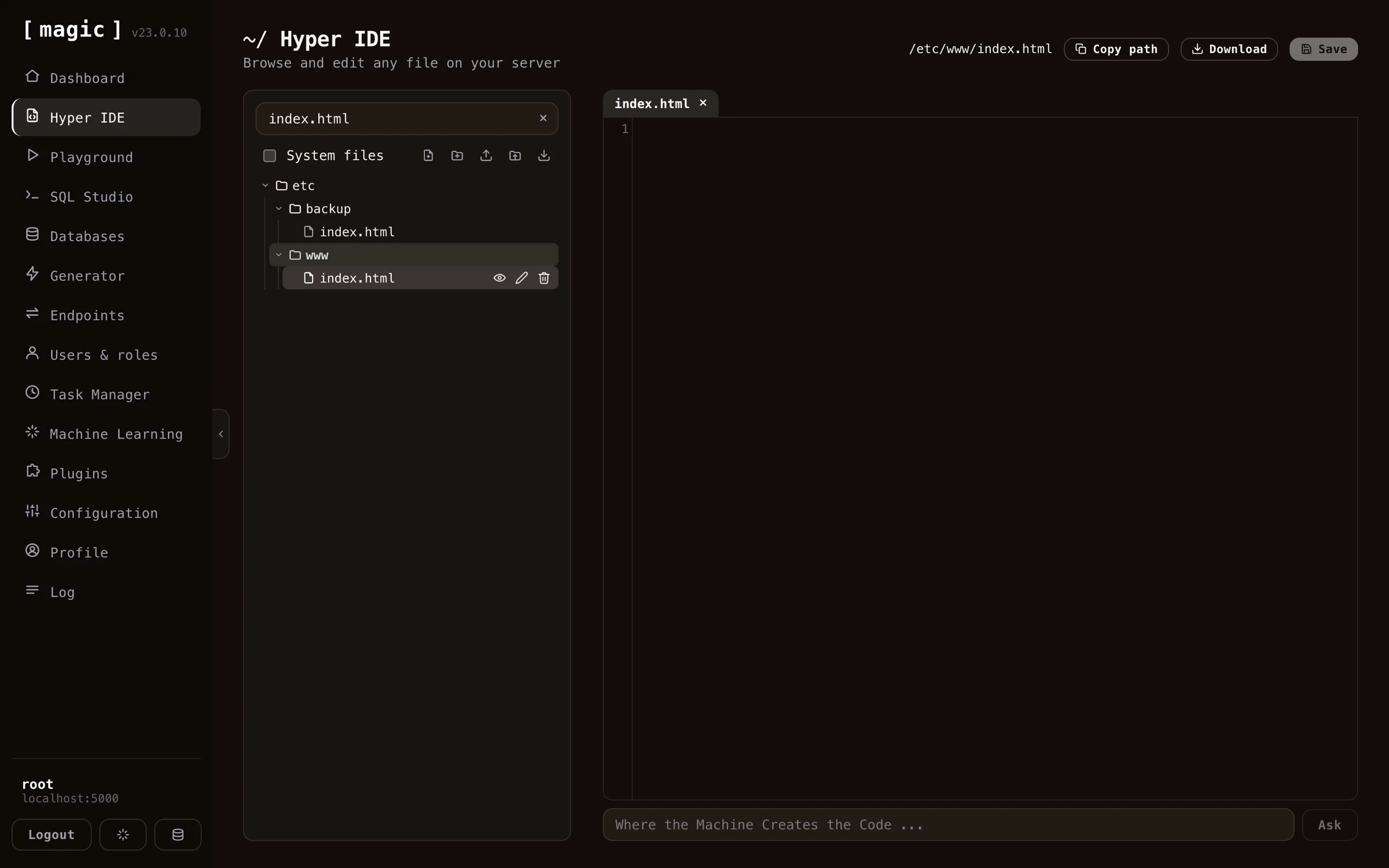Create a new file in file tree
The height and width of the screenshot is (868, 1389).
pos(428,156)
